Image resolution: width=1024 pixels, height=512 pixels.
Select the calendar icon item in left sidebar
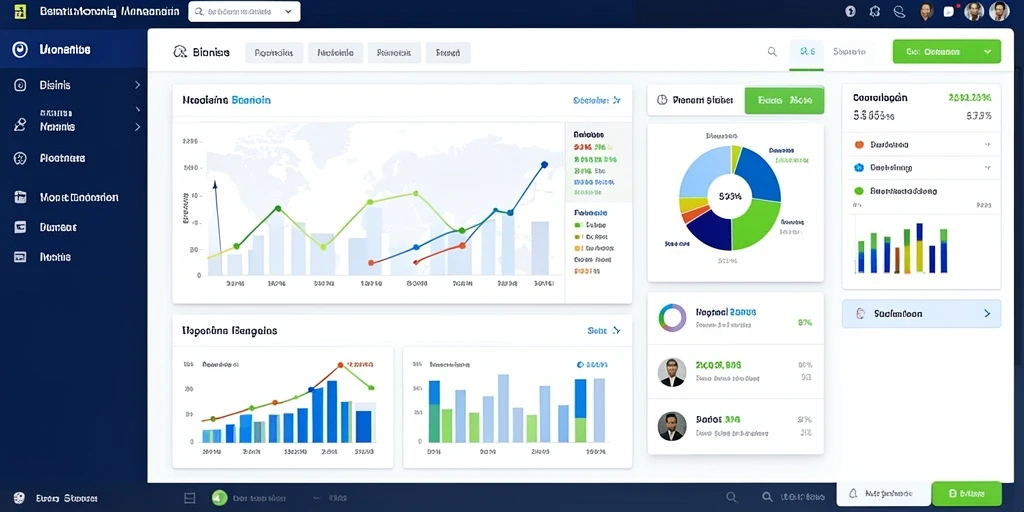click(20, 197)
